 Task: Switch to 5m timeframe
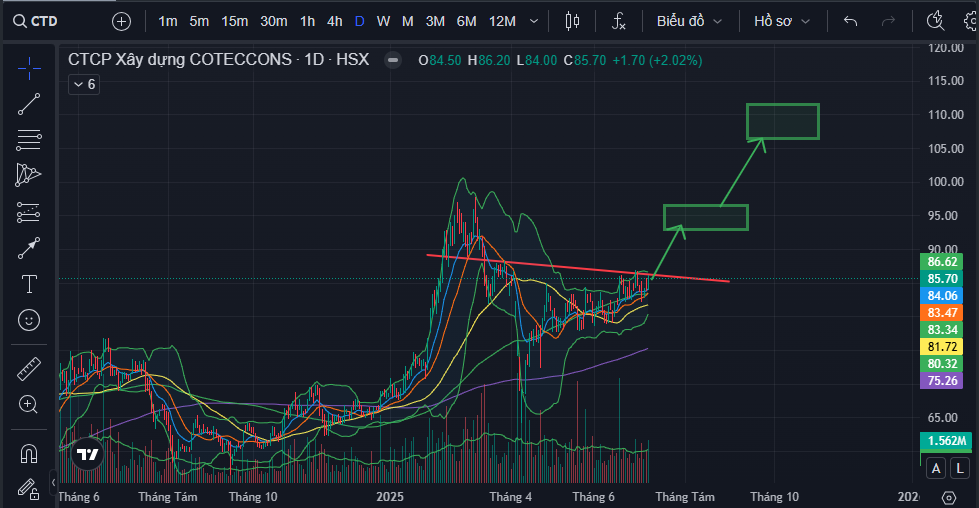coord(199,21)
